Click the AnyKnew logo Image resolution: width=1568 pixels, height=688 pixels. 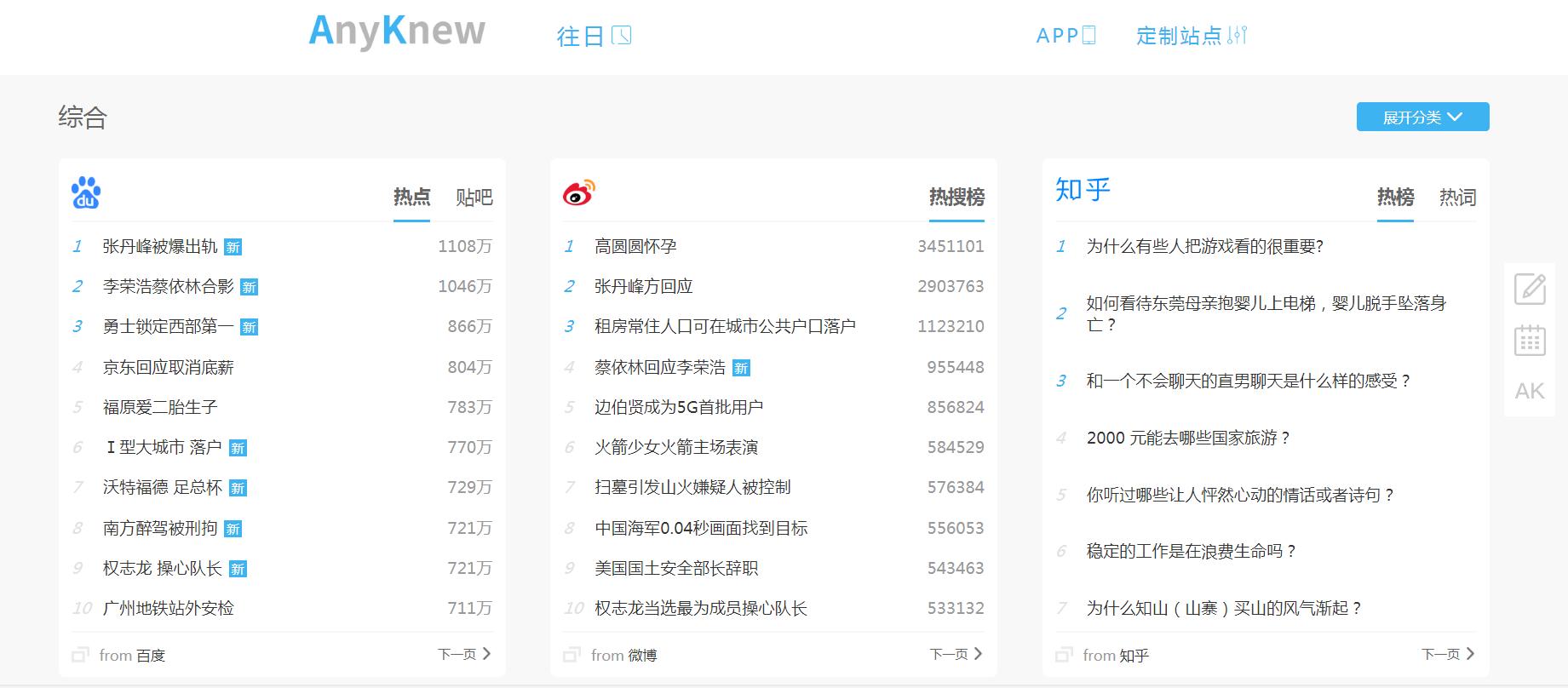click(397, 32)
